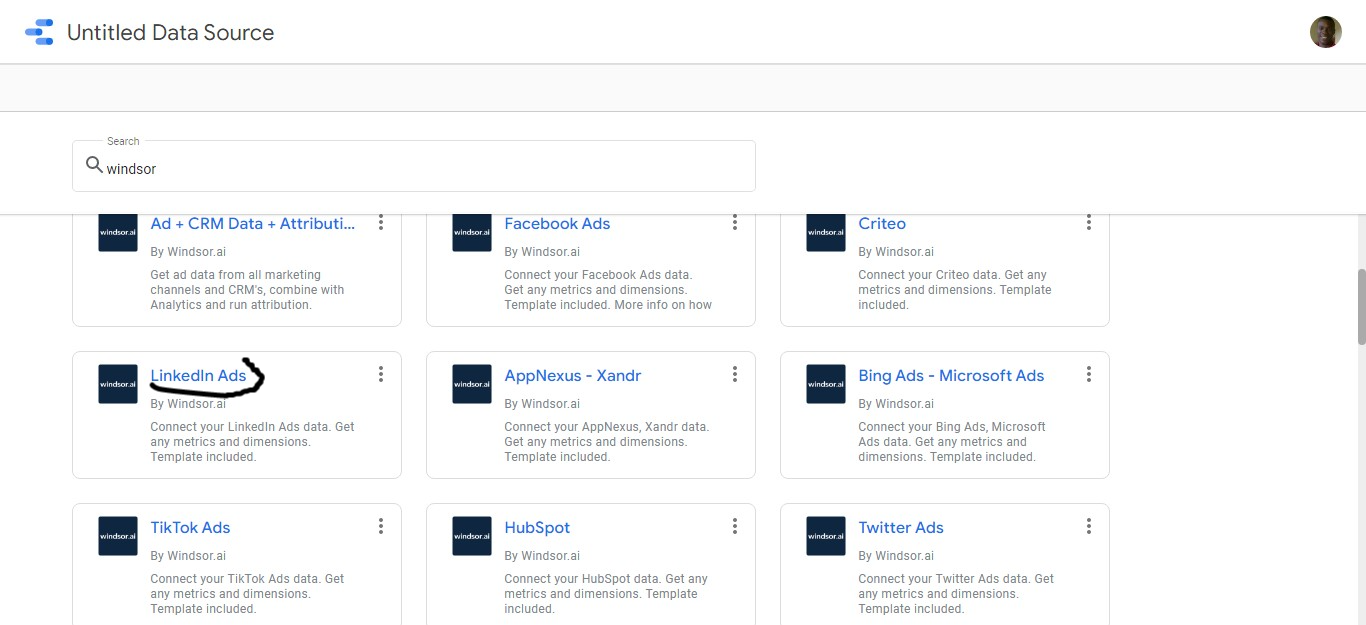The image size is (1366, 625).
Task: Click the search field containing windsor
Action: (414, 166)
